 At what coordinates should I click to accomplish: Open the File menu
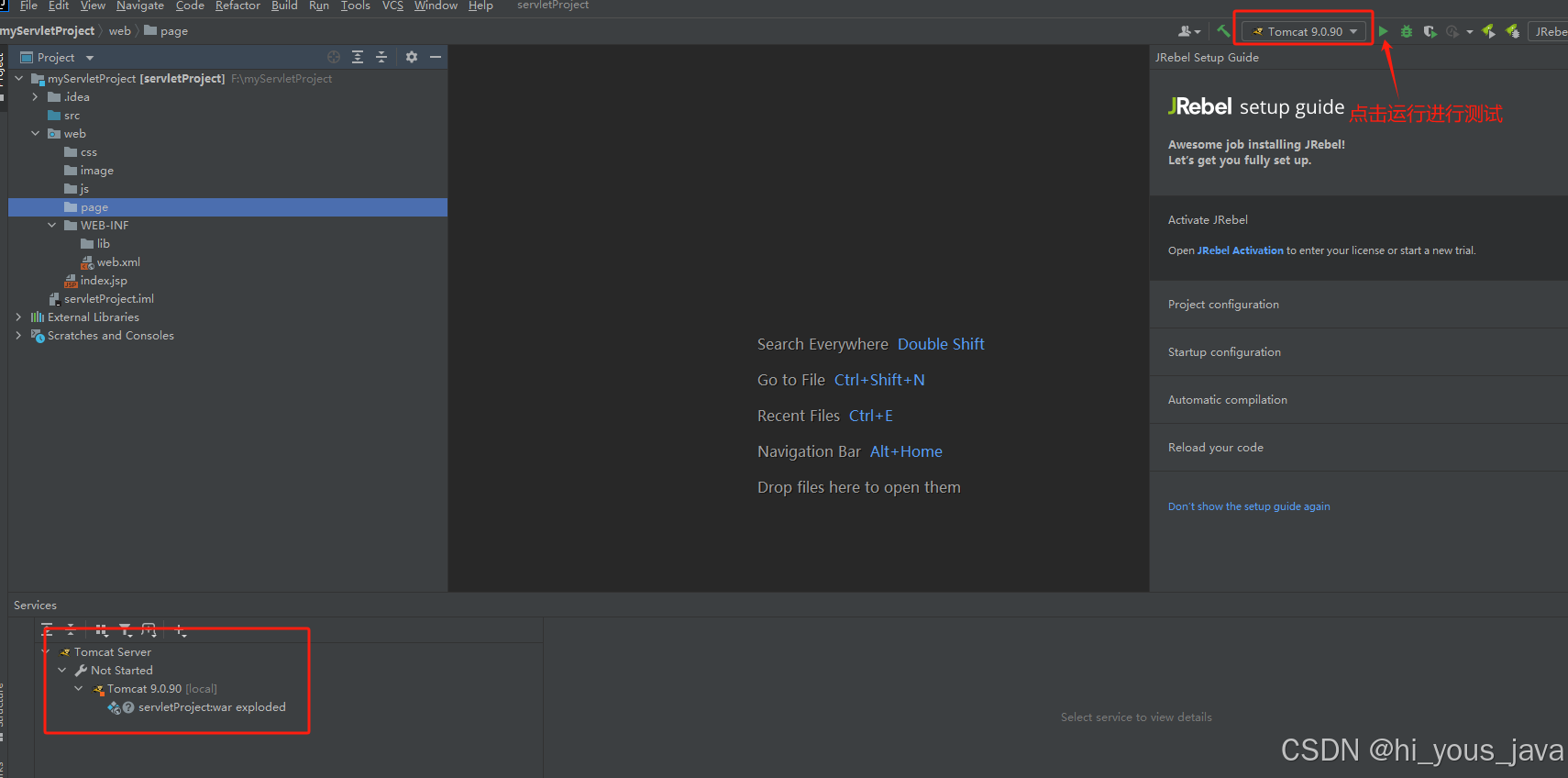[x=28, y=6]
